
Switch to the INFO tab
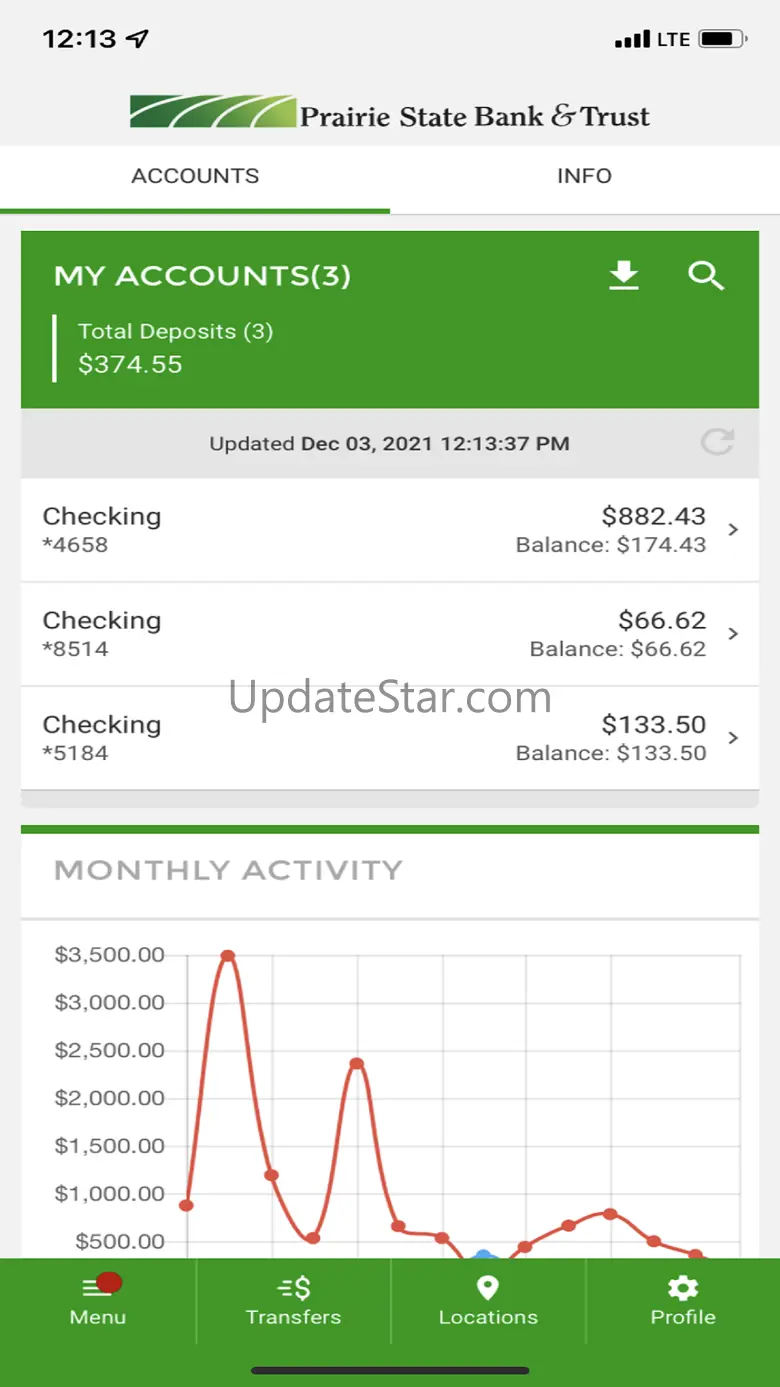(x=584, y=176)
